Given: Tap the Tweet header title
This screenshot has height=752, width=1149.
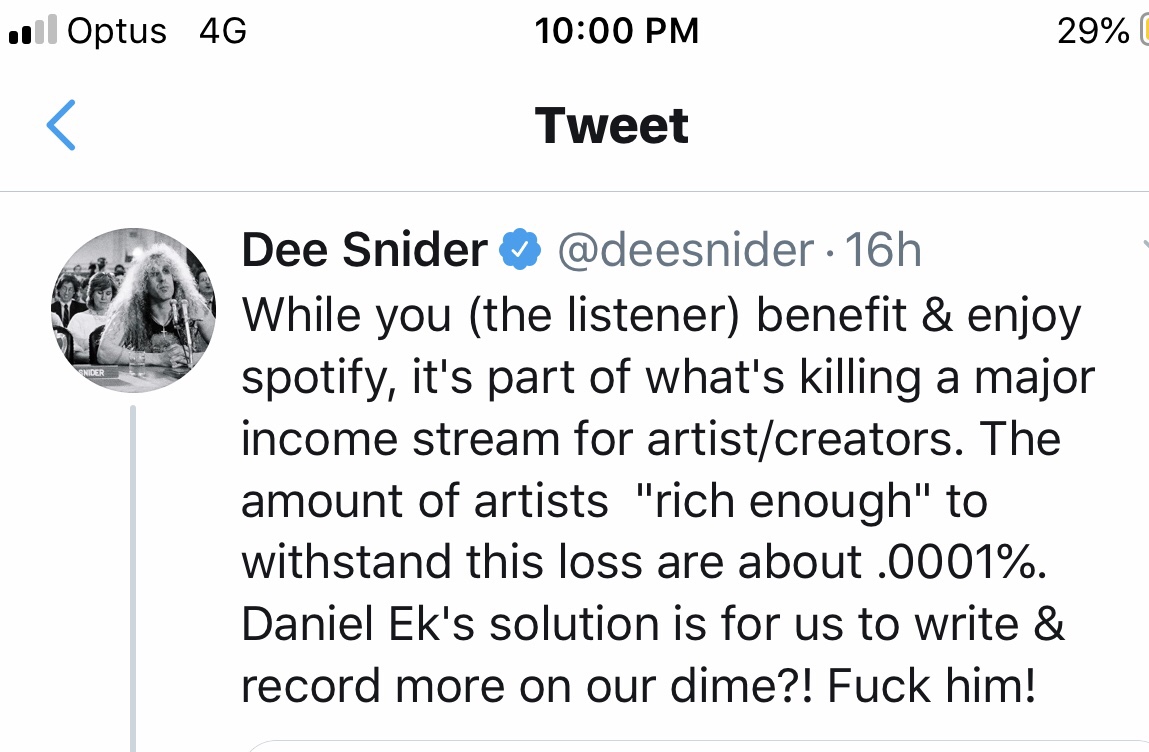Looking at the screenshot, I should click(612, 126).
